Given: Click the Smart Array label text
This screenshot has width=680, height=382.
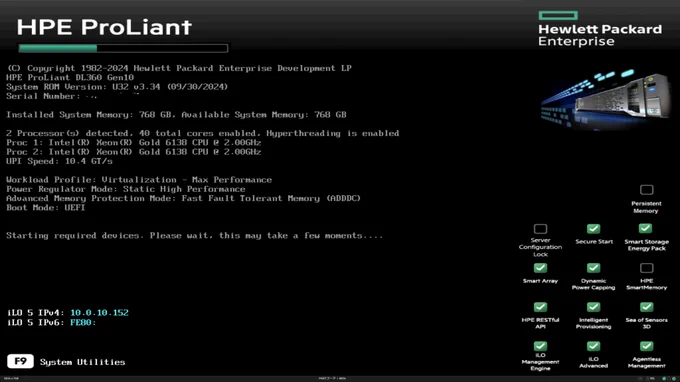Looking at the screenshot, I should pyautogui.click(x=540, y=281).
